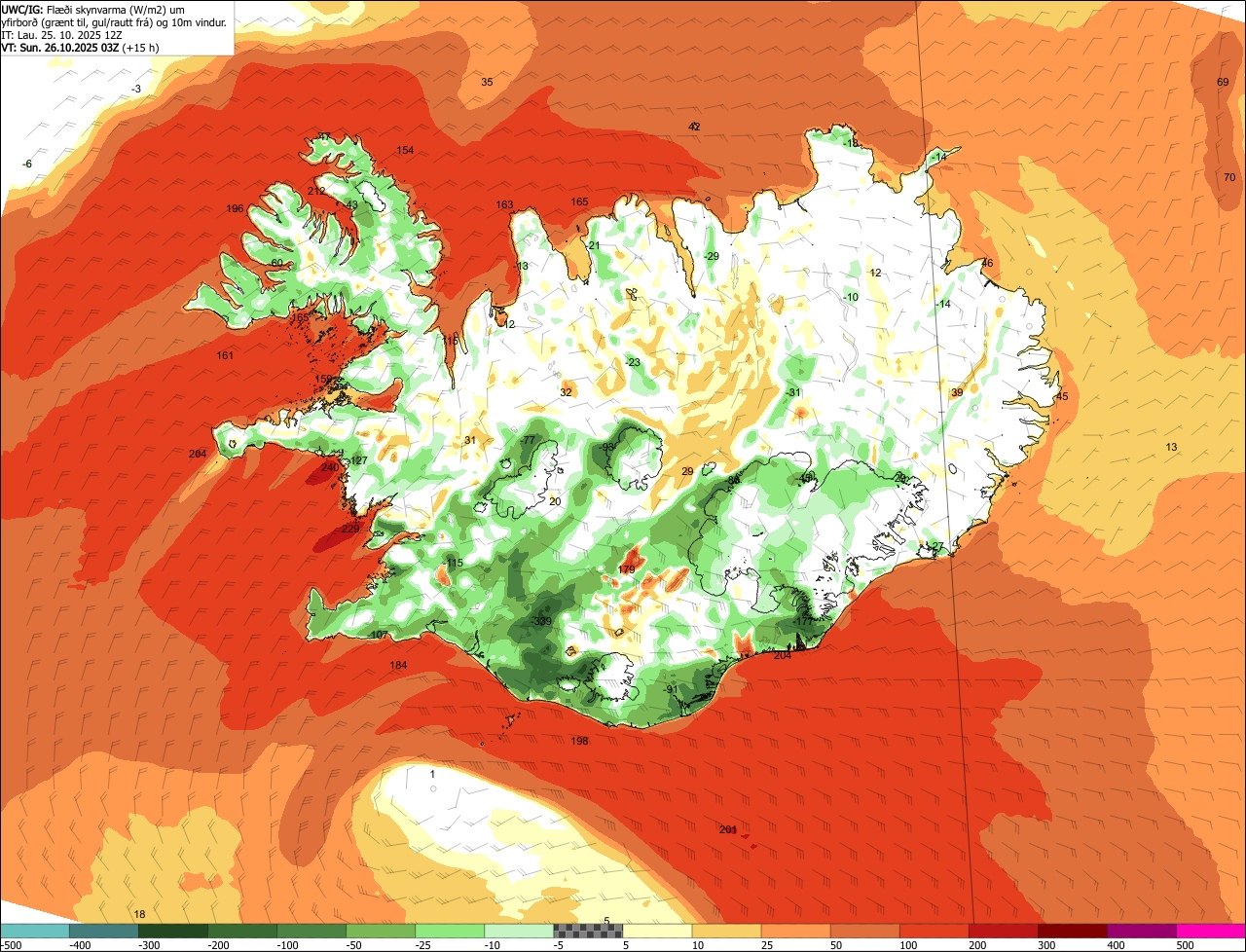
Task: Click the map value '229'
Action: point(350,529)
